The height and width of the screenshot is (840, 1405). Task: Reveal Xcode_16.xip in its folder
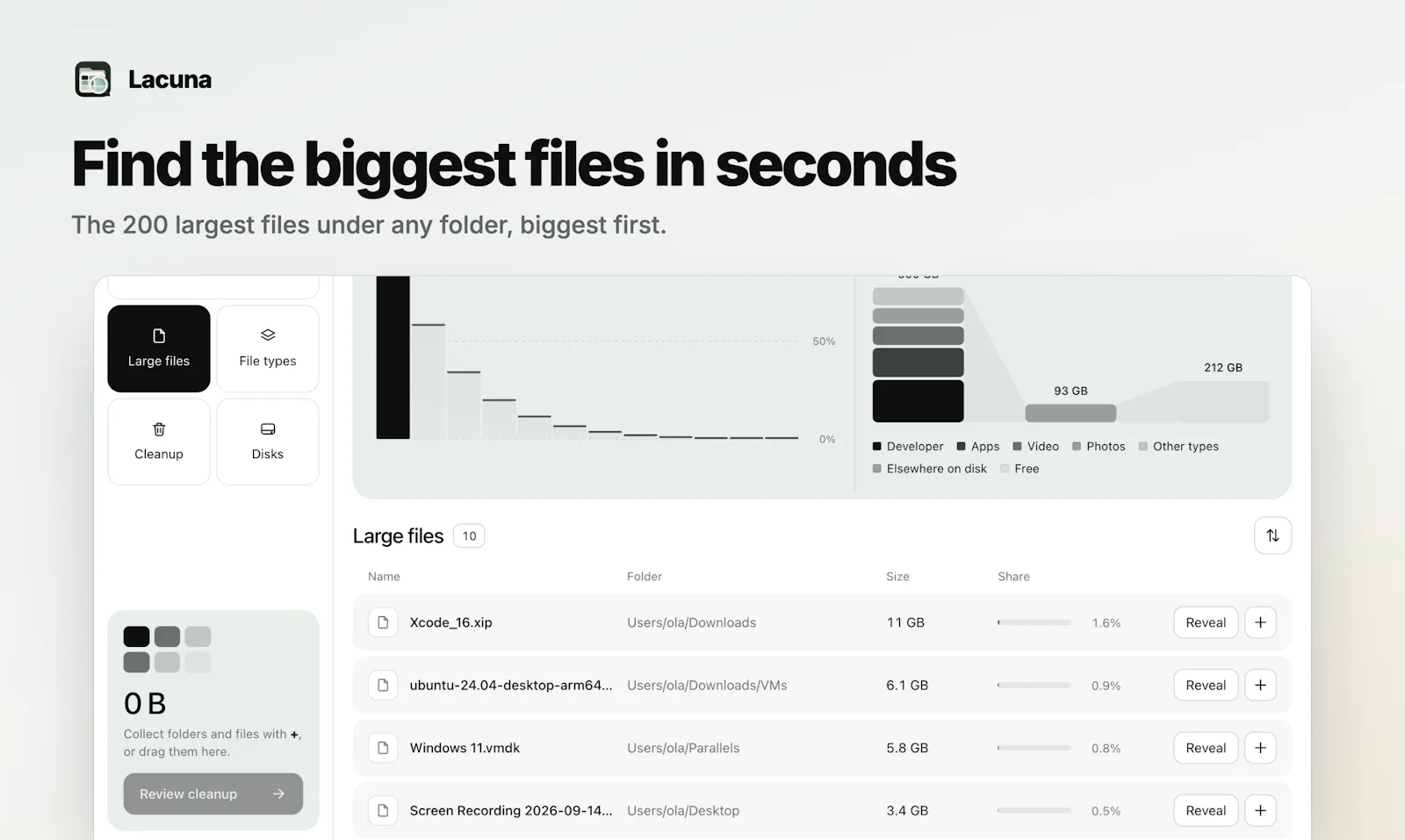pyautogui.click(x=1206, y=622)
